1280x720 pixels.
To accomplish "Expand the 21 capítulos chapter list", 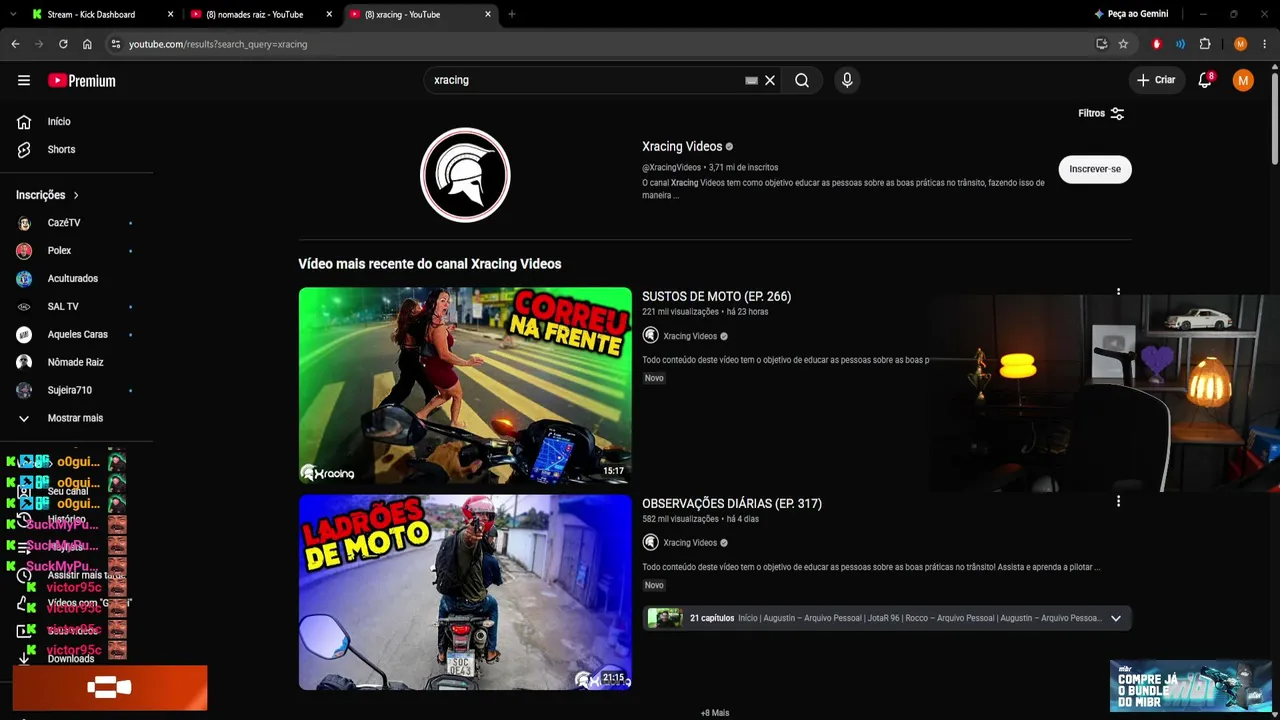I will tap(887, 618).
